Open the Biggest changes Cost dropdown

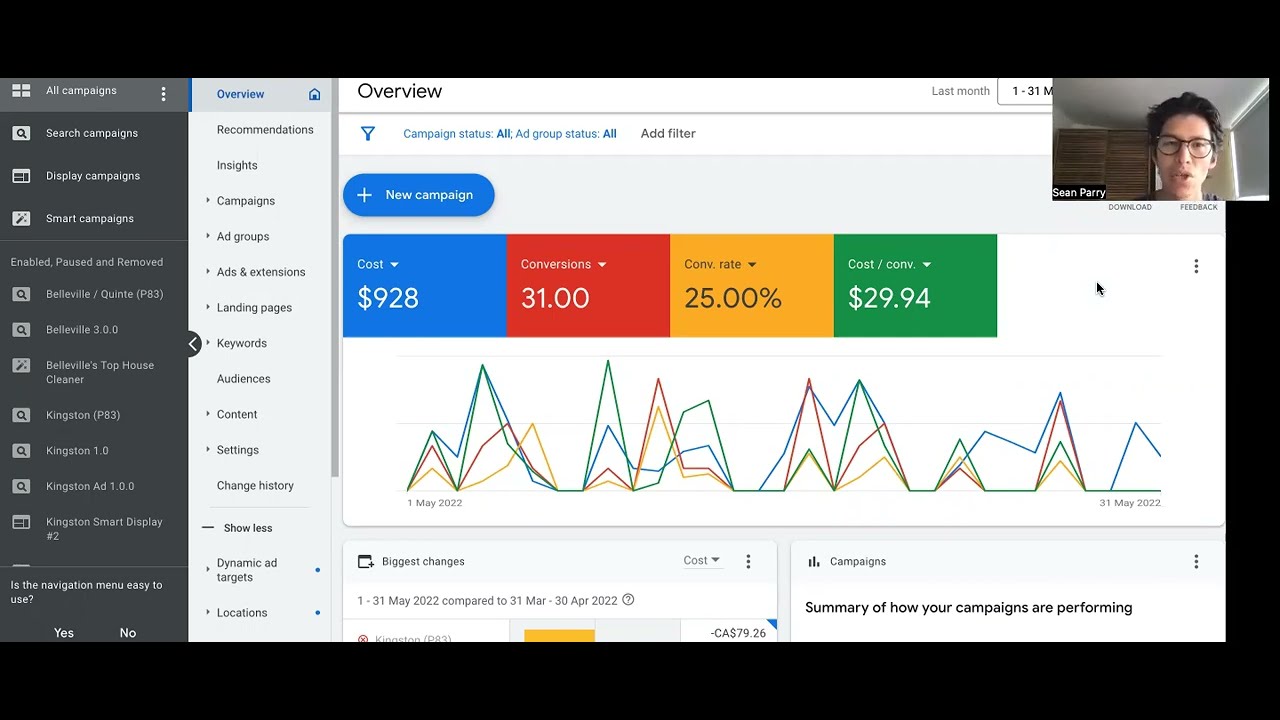tap(702, 561)
